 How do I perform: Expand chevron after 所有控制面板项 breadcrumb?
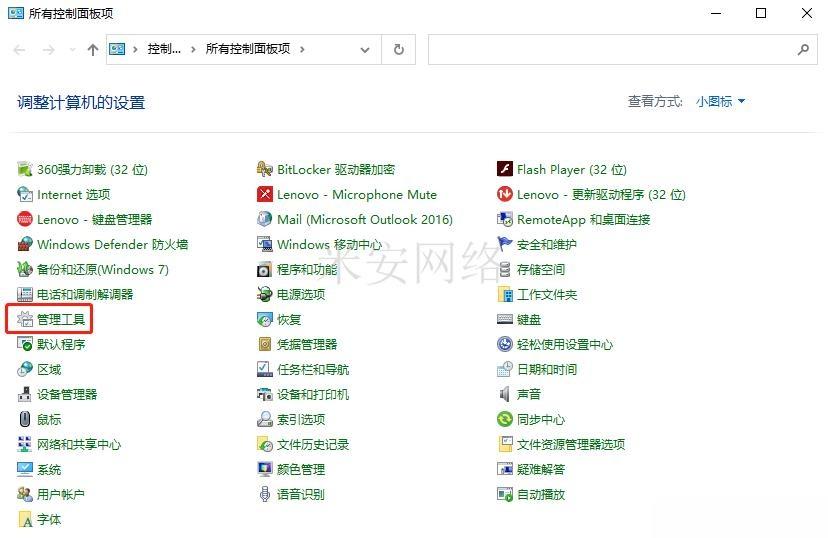tap(302, 50)
